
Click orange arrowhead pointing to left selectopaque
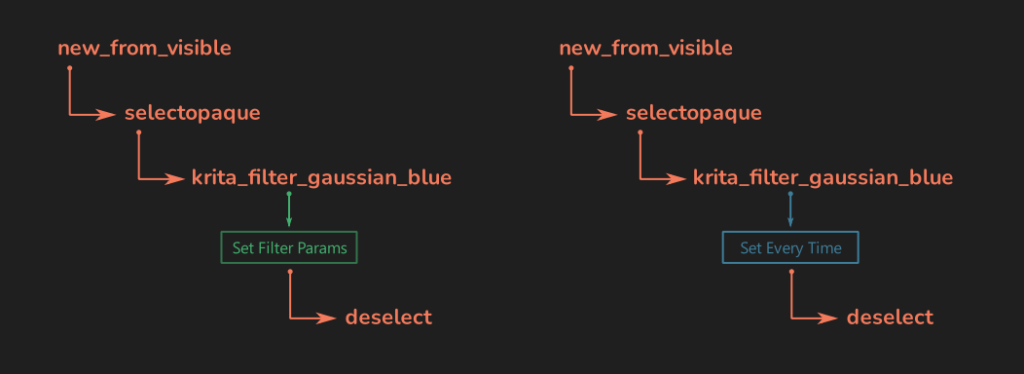click(106, 116)
